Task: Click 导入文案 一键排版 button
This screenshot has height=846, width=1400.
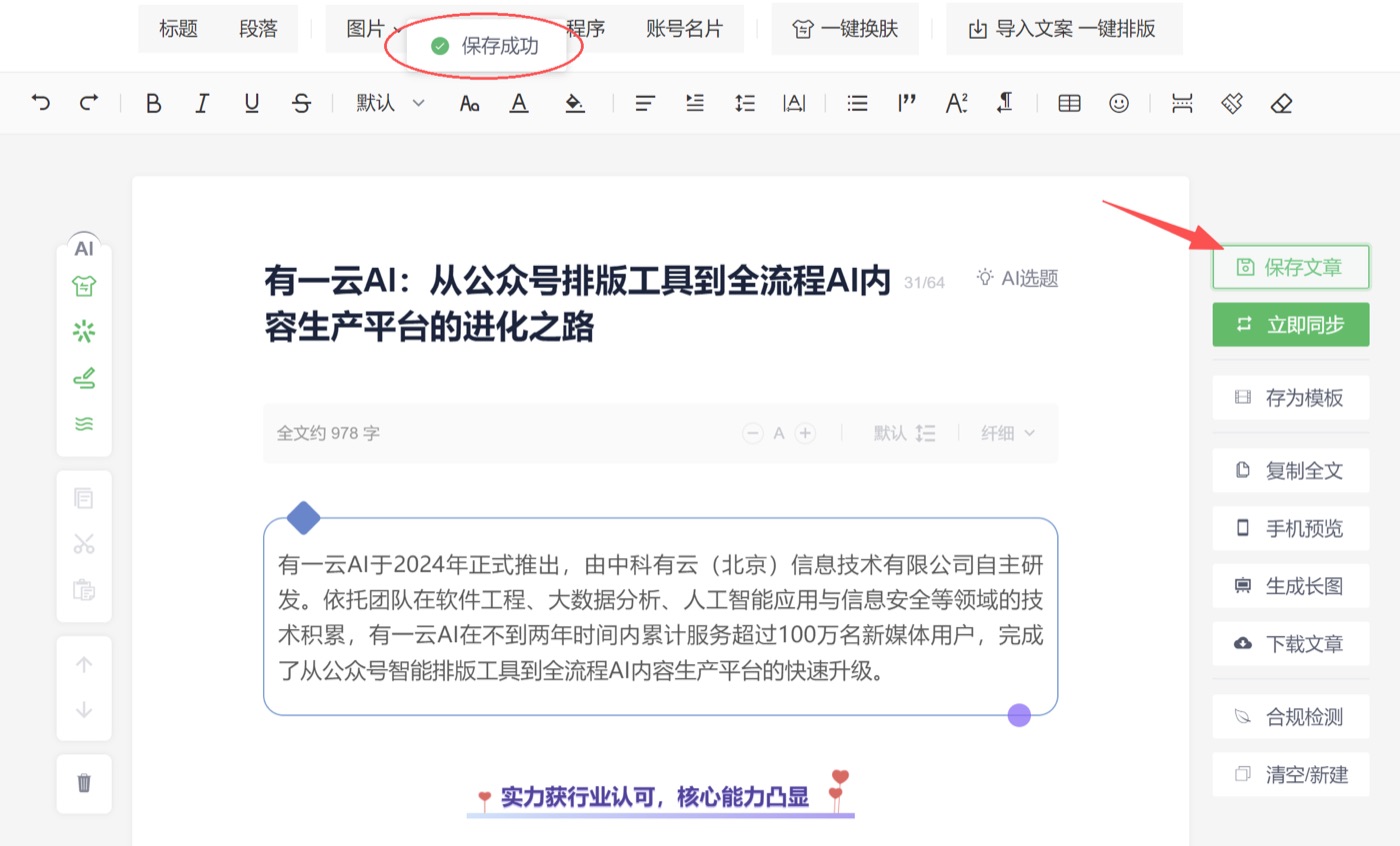Action: click(1064, 29)
